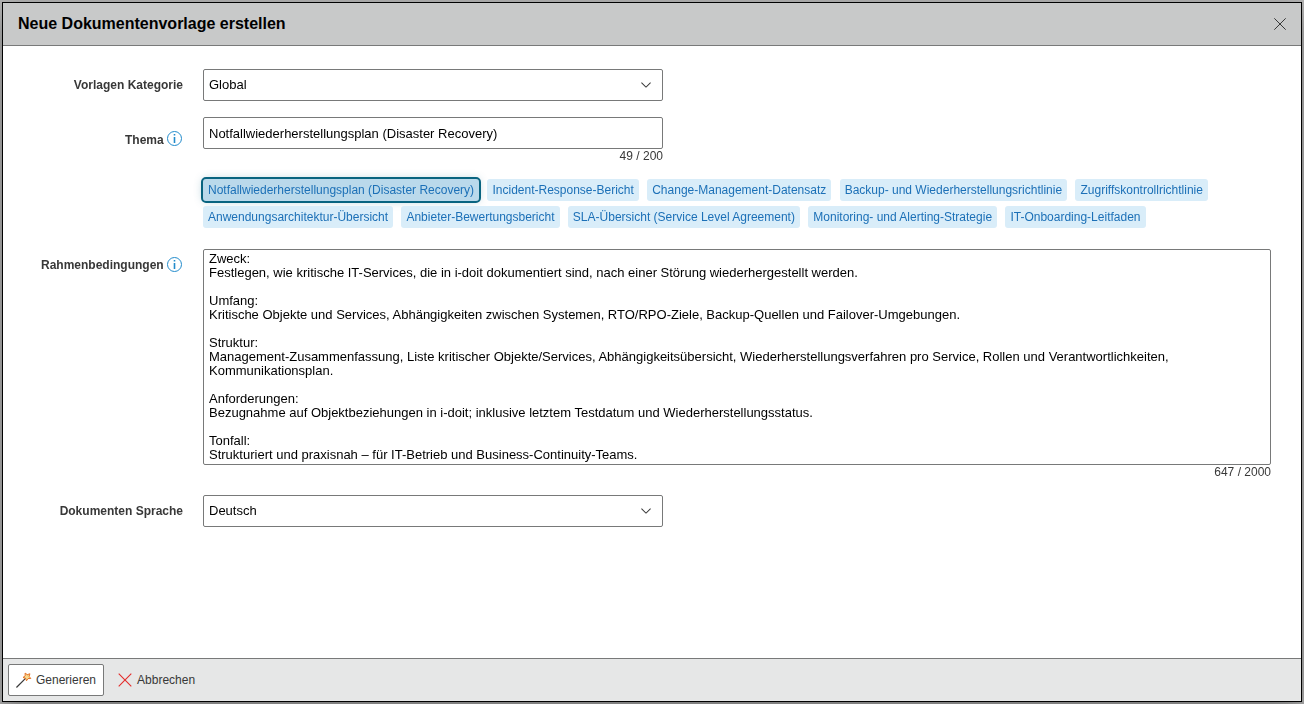
Task: Click the Dokumenten Sprache label
Action: coord(121,511)
